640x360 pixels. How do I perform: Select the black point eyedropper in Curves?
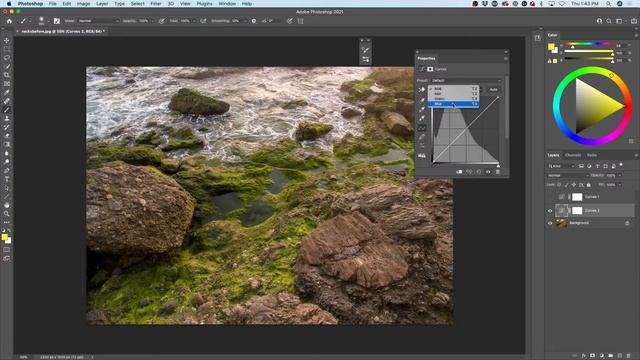(x=422, y=100)
